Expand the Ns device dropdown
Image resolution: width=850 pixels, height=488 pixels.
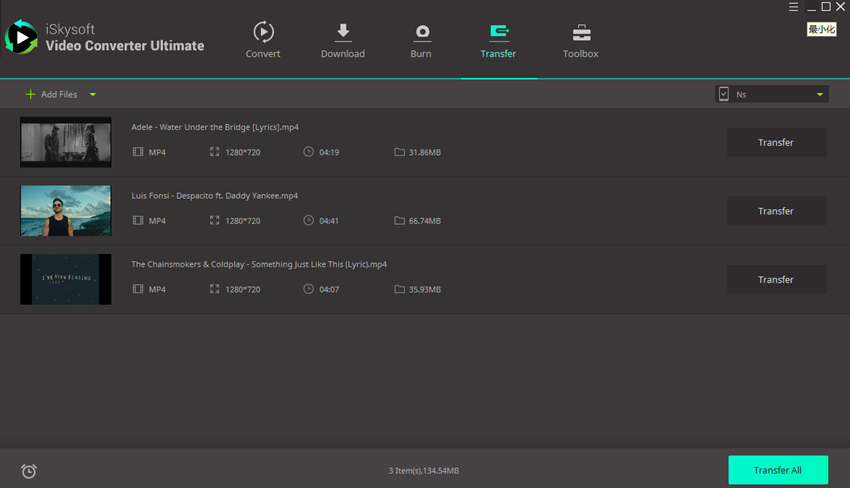(820, 94)
